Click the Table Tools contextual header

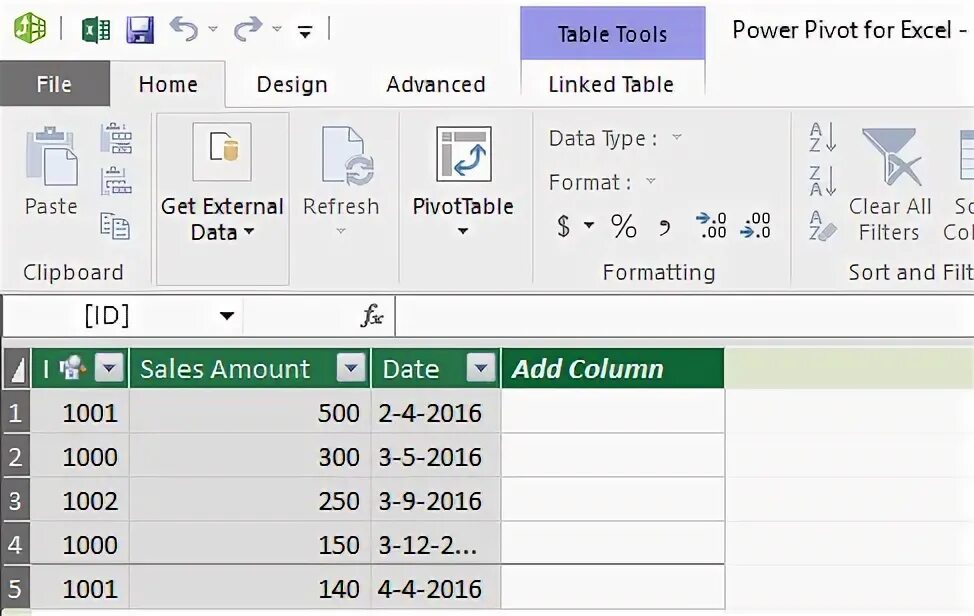tap(612, 34)
